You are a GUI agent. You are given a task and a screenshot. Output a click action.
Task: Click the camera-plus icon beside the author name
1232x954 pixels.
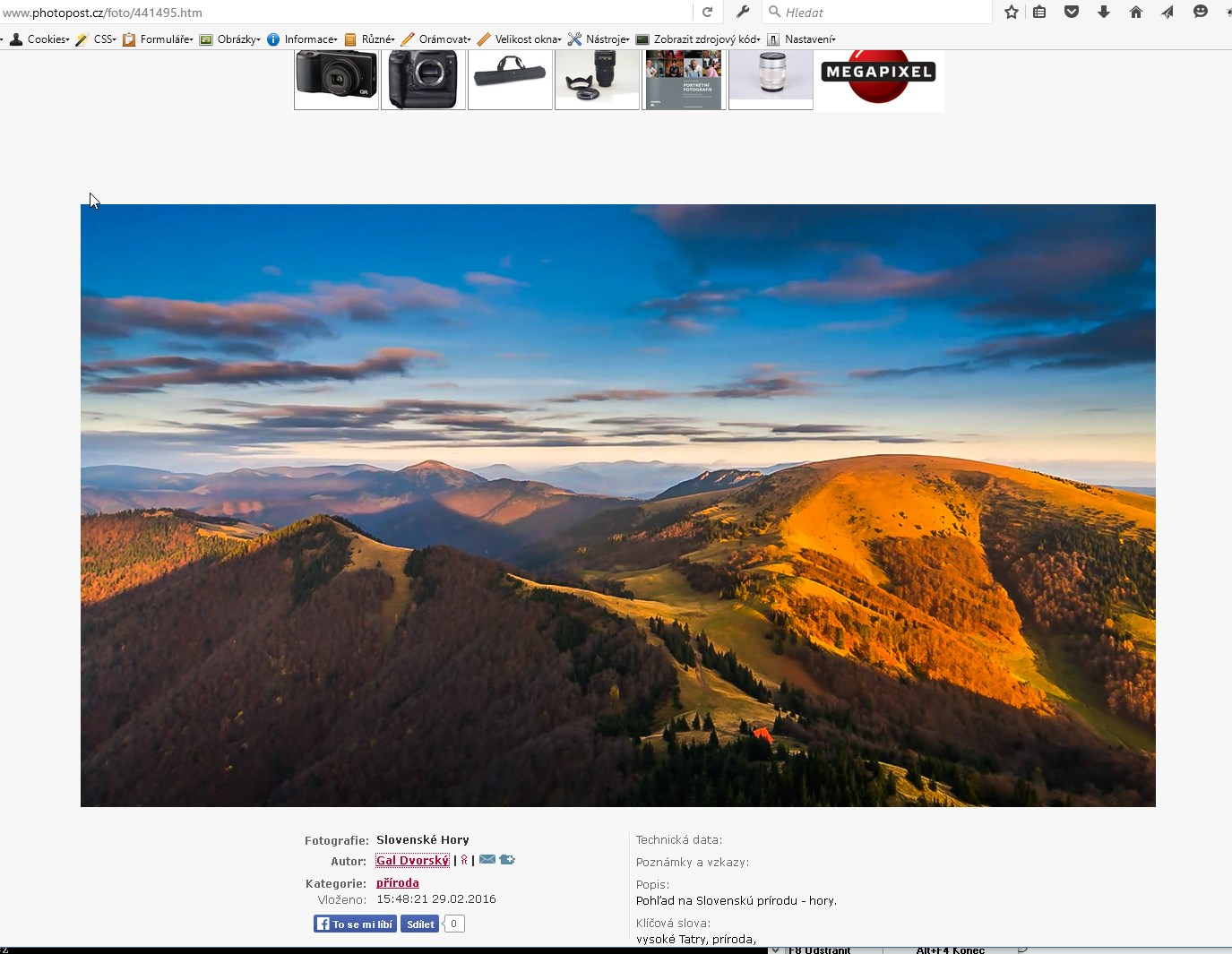[507, 859]
